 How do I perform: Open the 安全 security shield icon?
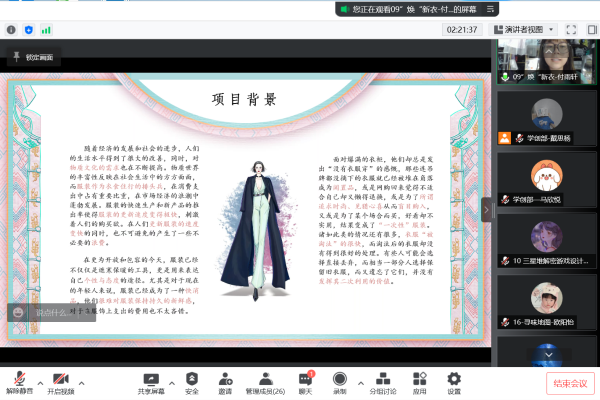[192, 379]
